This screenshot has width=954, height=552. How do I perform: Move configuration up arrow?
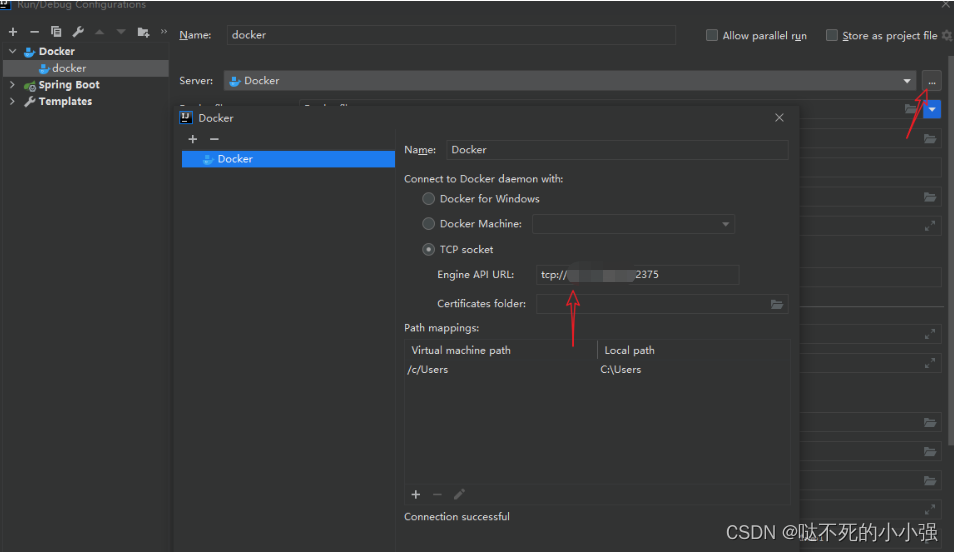100,32
